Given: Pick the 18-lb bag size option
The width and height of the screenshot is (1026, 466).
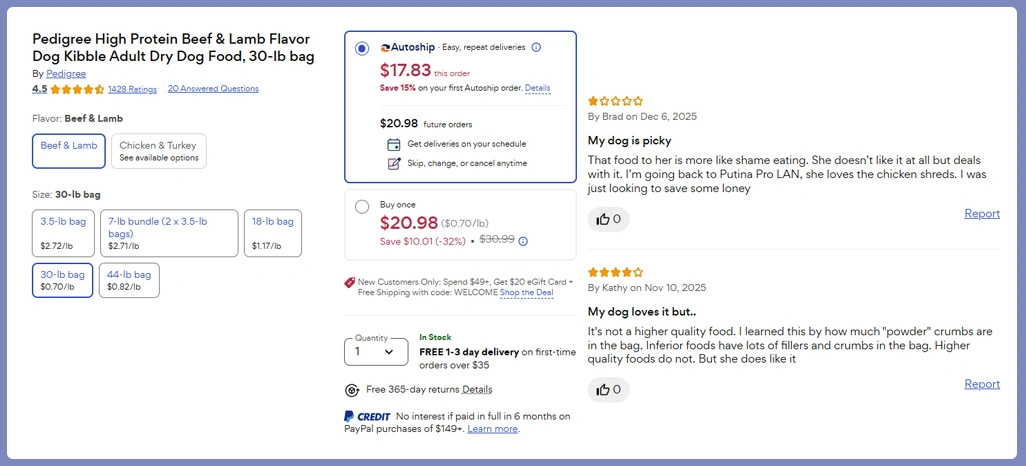Looking at the screenshot, I should point(272,232).
